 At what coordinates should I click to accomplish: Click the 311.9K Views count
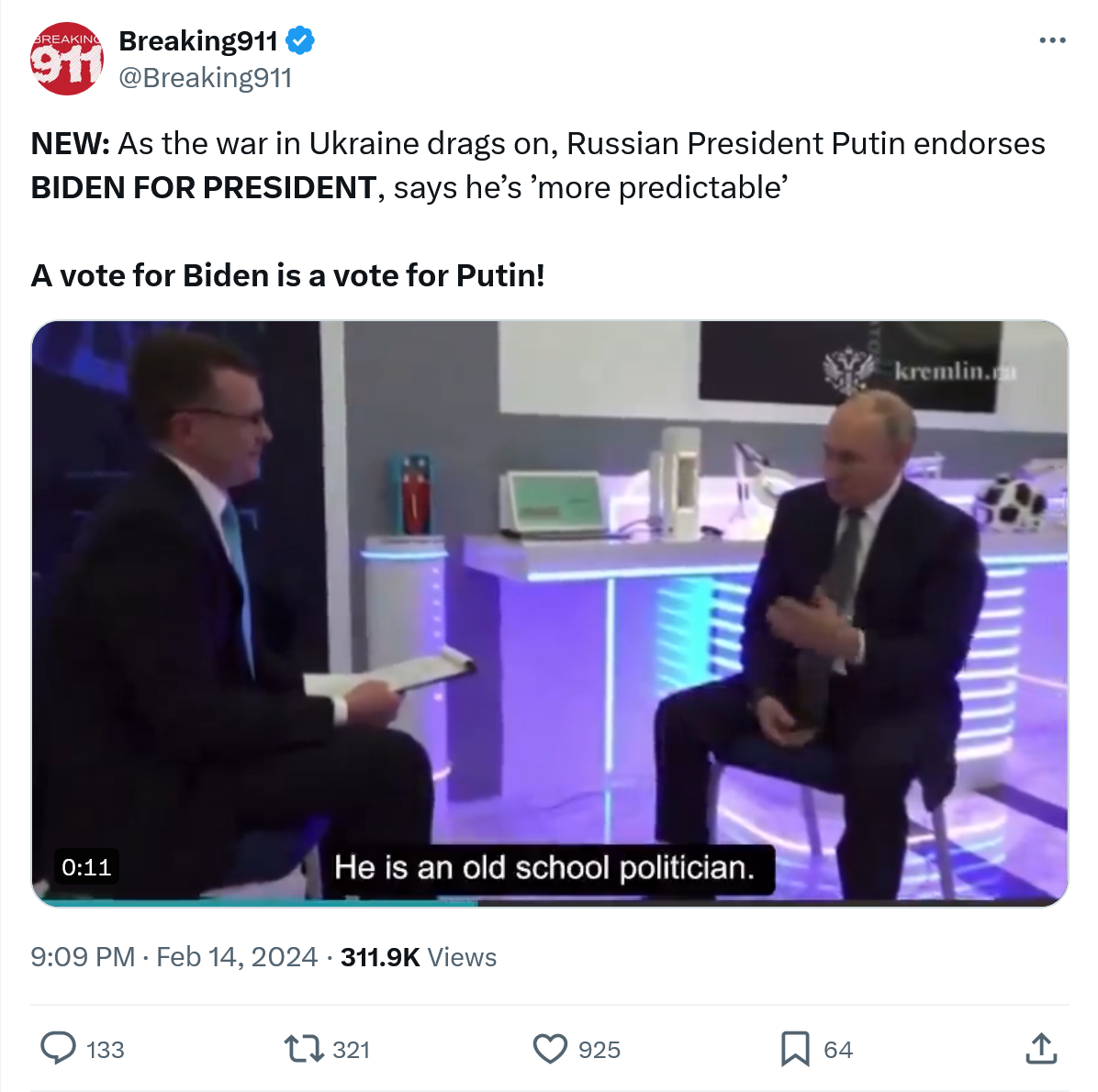tap(419, 957)
